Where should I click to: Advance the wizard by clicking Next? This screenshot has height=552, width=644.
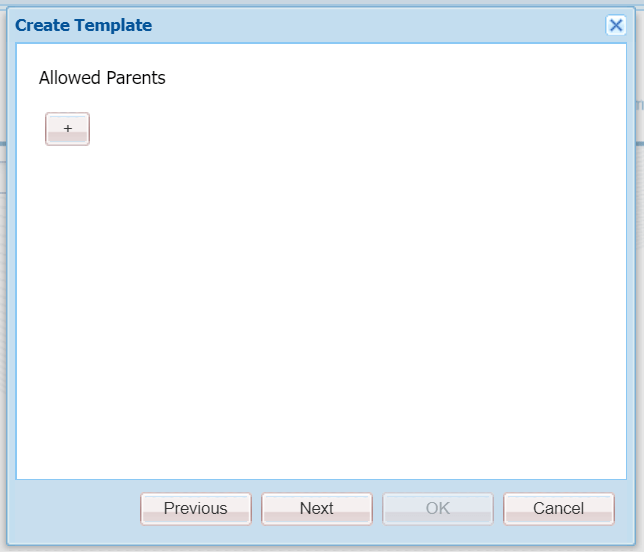[317, 509]
